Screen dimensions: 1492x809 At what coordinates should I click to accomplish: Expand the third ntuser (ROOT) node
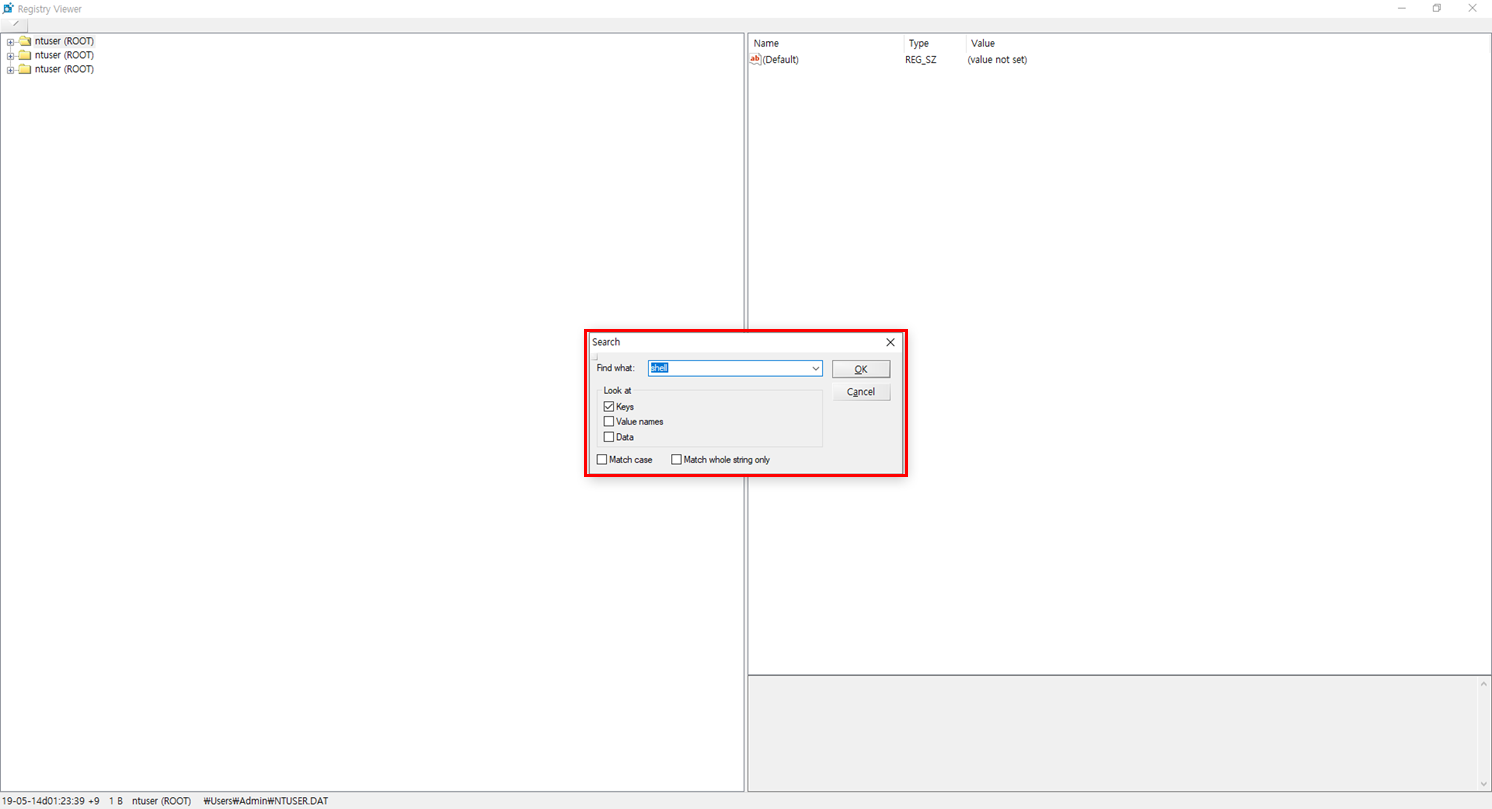10,70
